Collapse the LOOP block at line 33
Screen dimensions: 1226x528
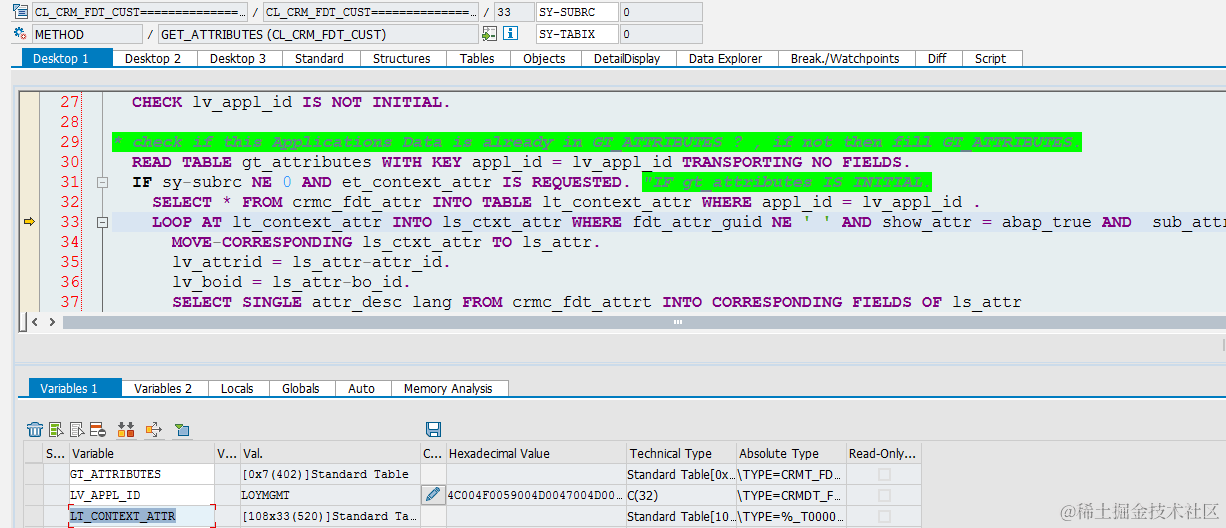pyautogui.click(x=102, y=223)
